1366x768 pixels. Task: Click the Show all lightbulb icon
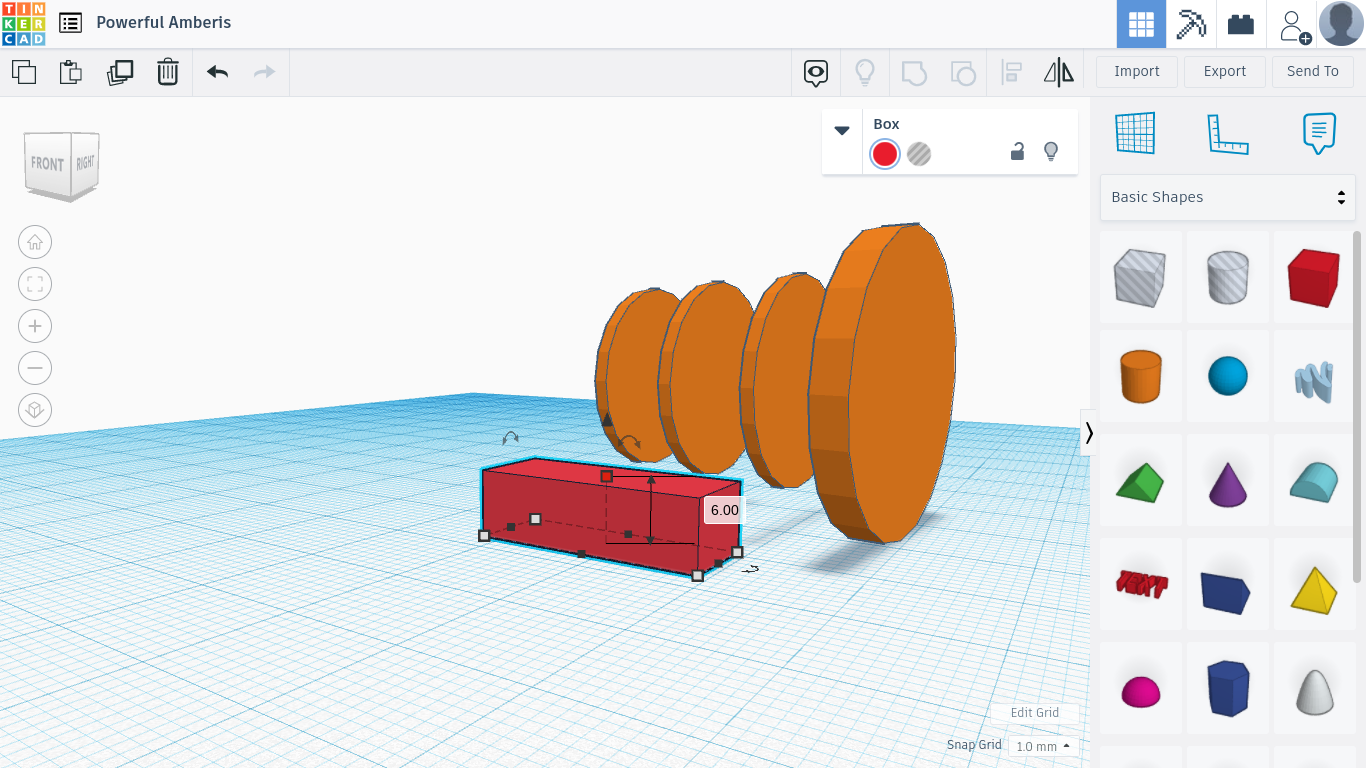coord(865,72)
